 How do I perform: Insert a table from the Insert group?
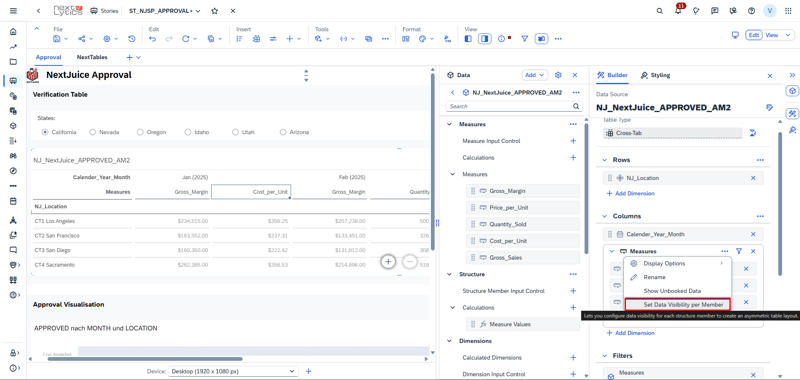click(x=257, y=39)
